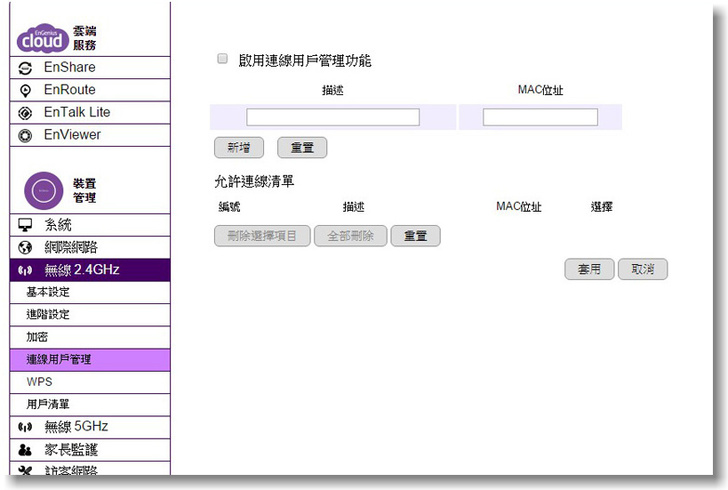The height and width of the screenshot is (490, 728).
Task: Click the EnTalk Lite icon
Action: tap(26, 113)
